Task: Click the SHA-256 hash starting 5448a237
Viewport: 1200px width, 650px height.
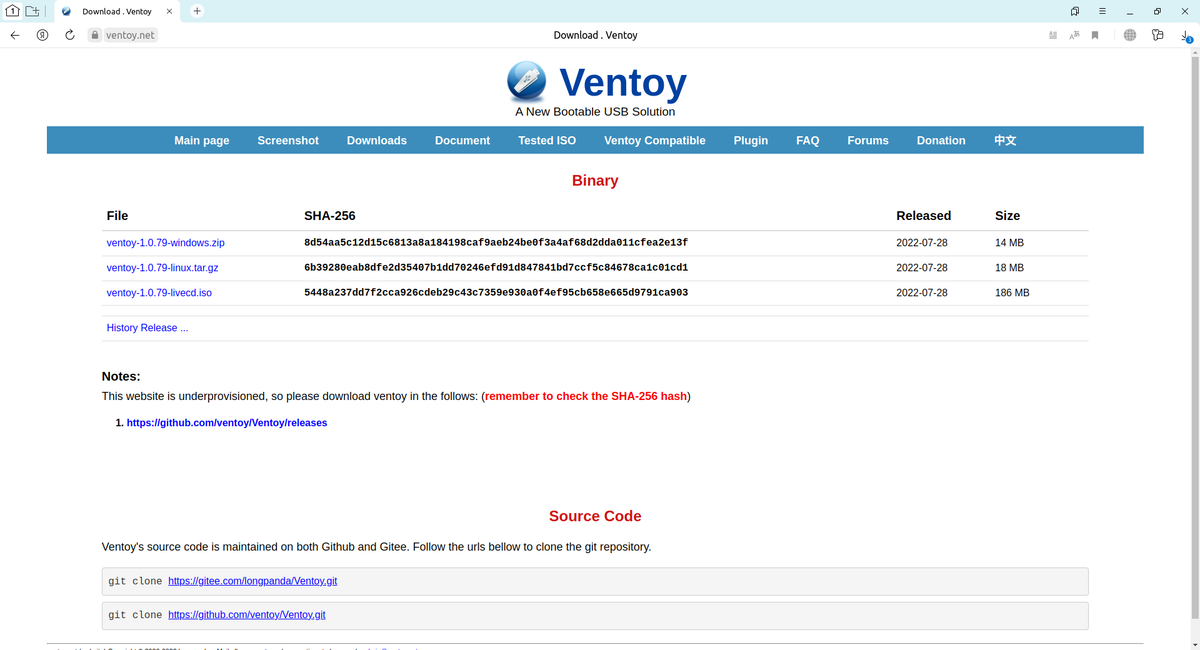Action: pyautogui.click(x=496, y=293)
